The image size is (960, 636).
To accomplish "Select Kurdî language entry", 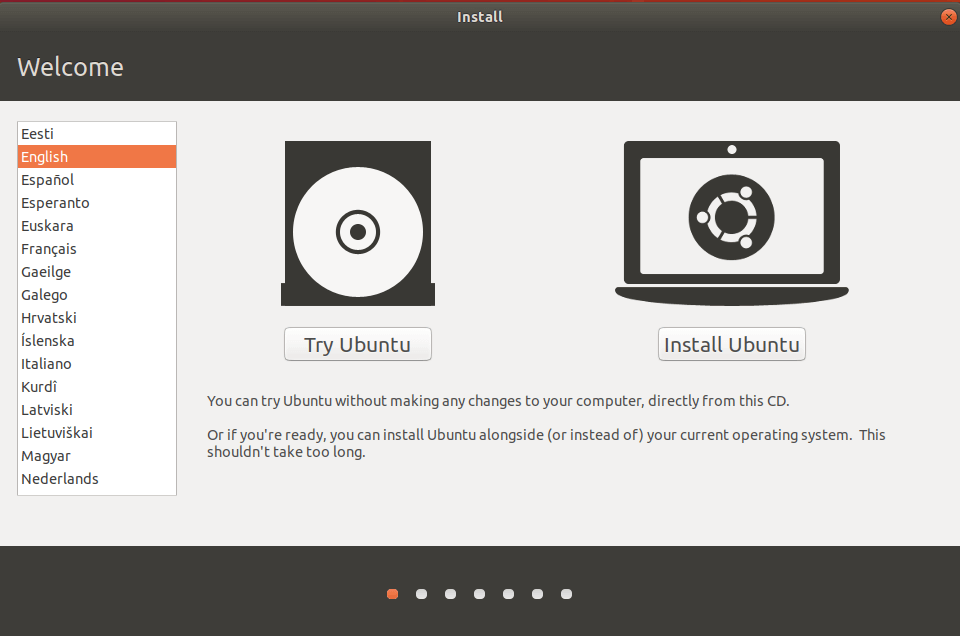I will coord(97,387).
